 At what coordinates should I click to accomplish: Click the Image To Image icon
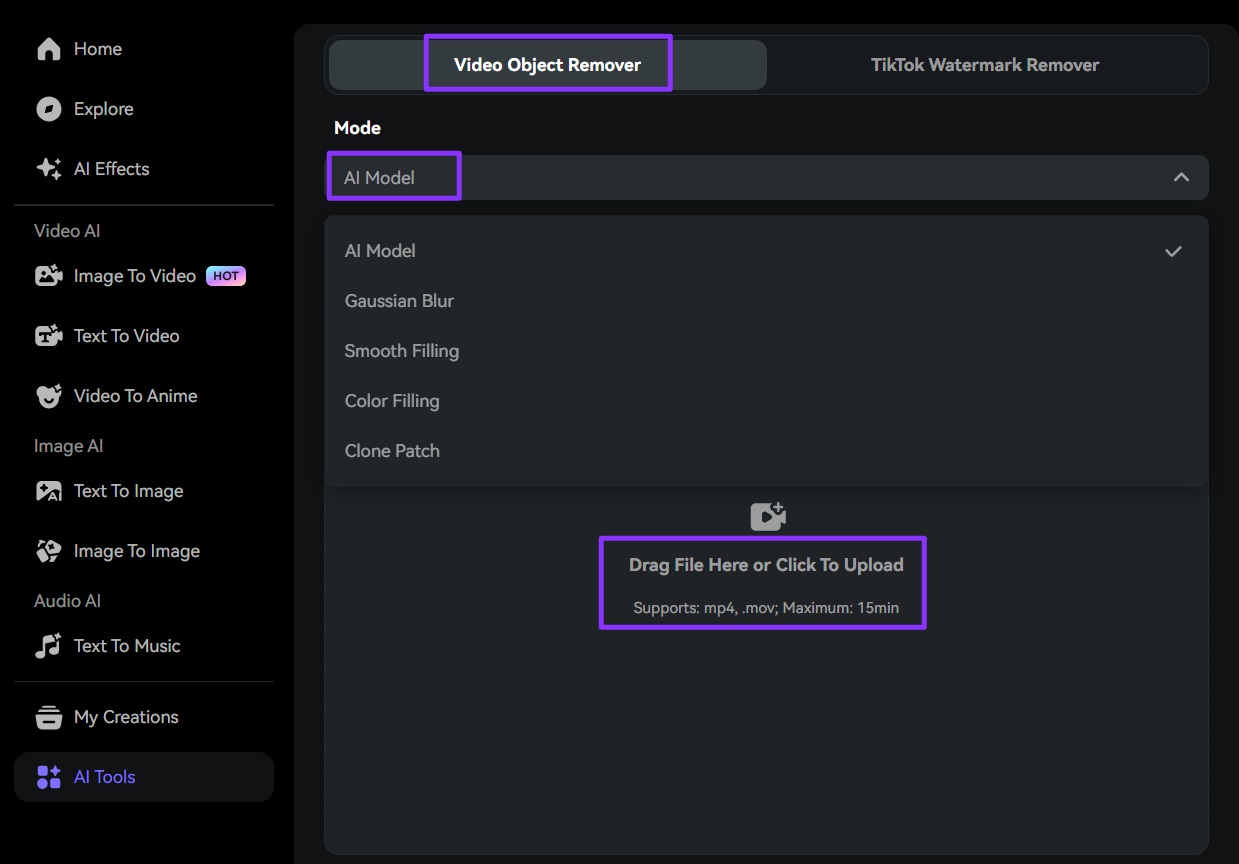pyautogui.click(x=48, y=551)
